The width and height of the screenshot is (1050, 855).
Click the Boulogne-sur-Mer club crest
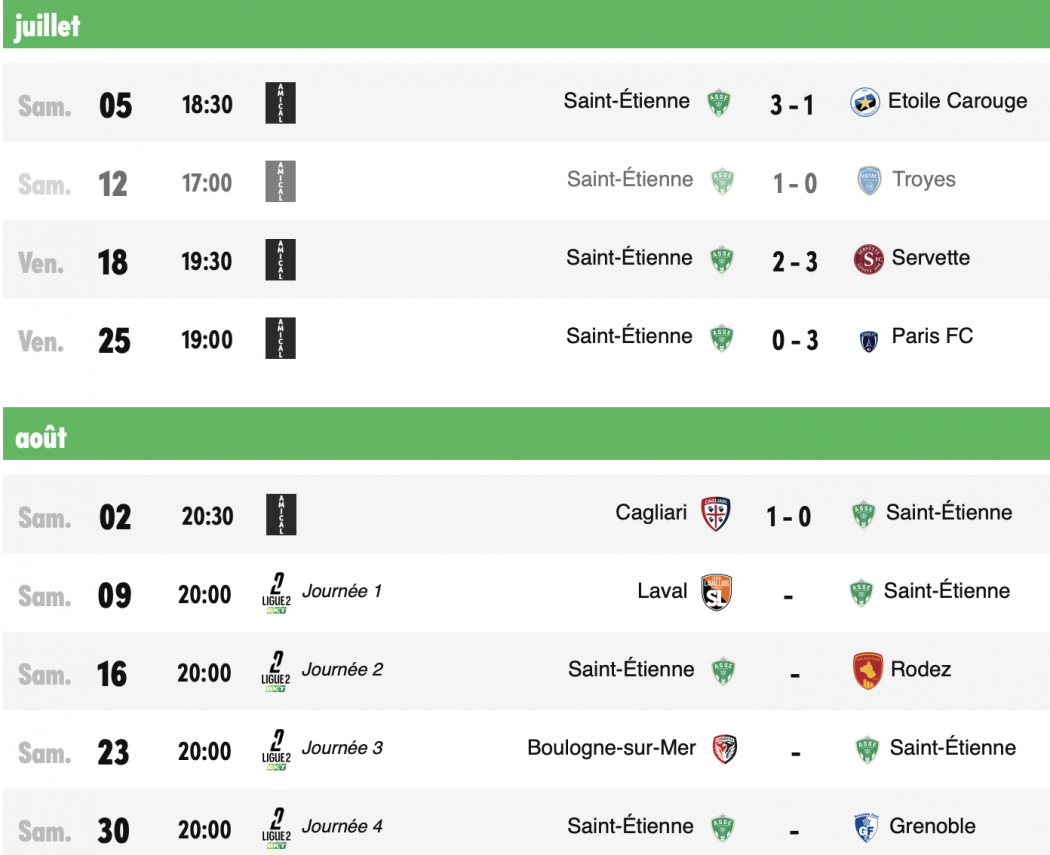724,749
